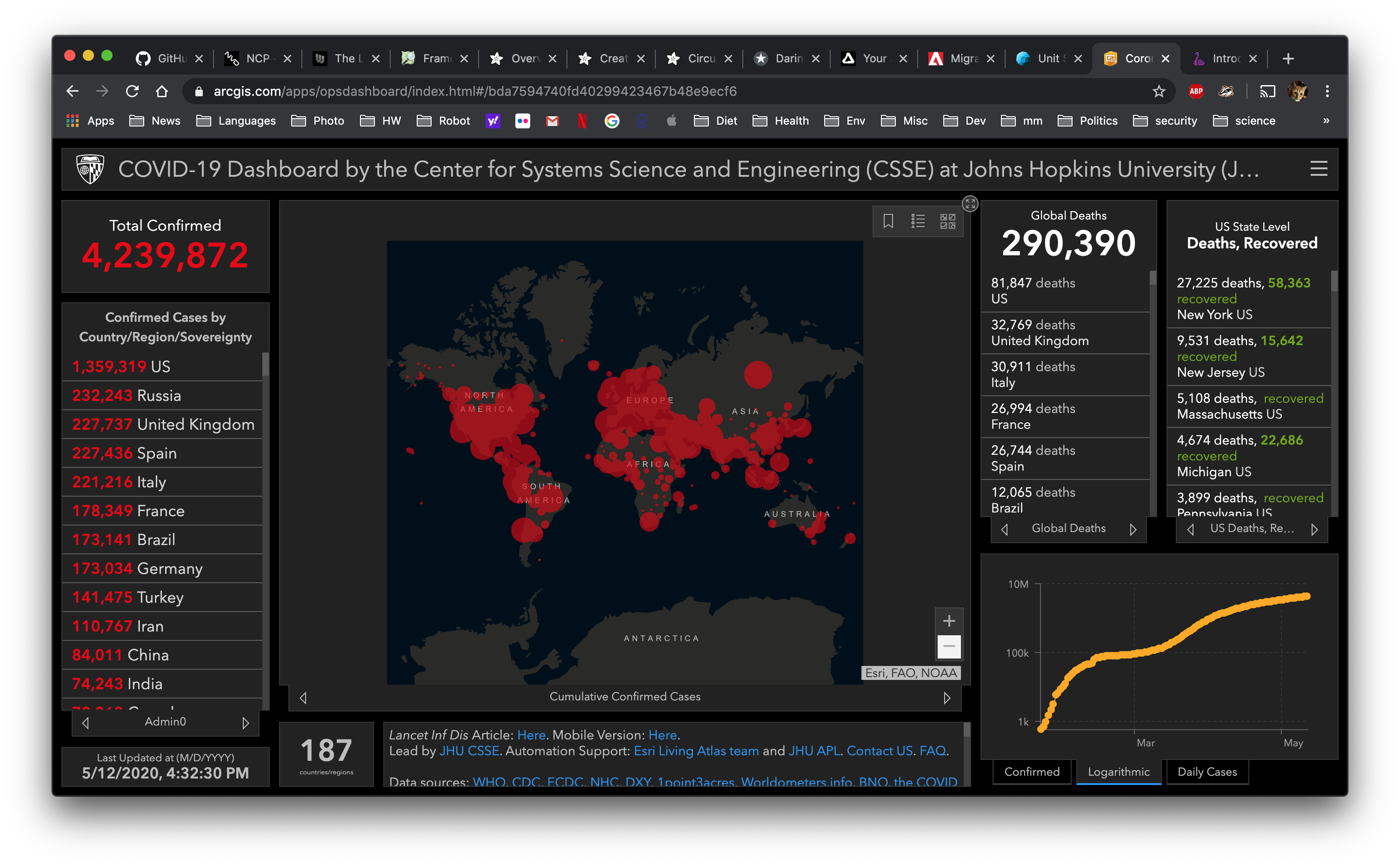Open the JHU CSSE link
The height and width of the screenshot is (865, 1400).
468,751
